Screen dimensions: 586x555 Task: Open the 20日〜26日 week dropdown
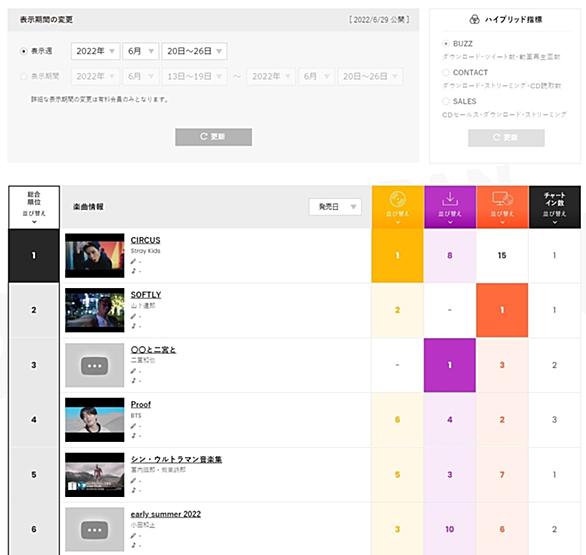point(194,51)
